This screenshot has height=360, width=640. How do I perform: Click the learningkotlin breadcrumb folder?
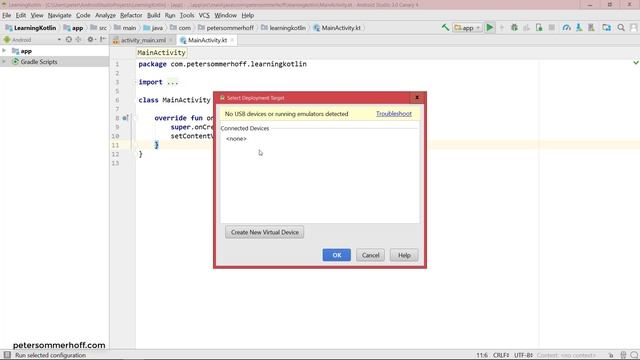coord(284,28)
